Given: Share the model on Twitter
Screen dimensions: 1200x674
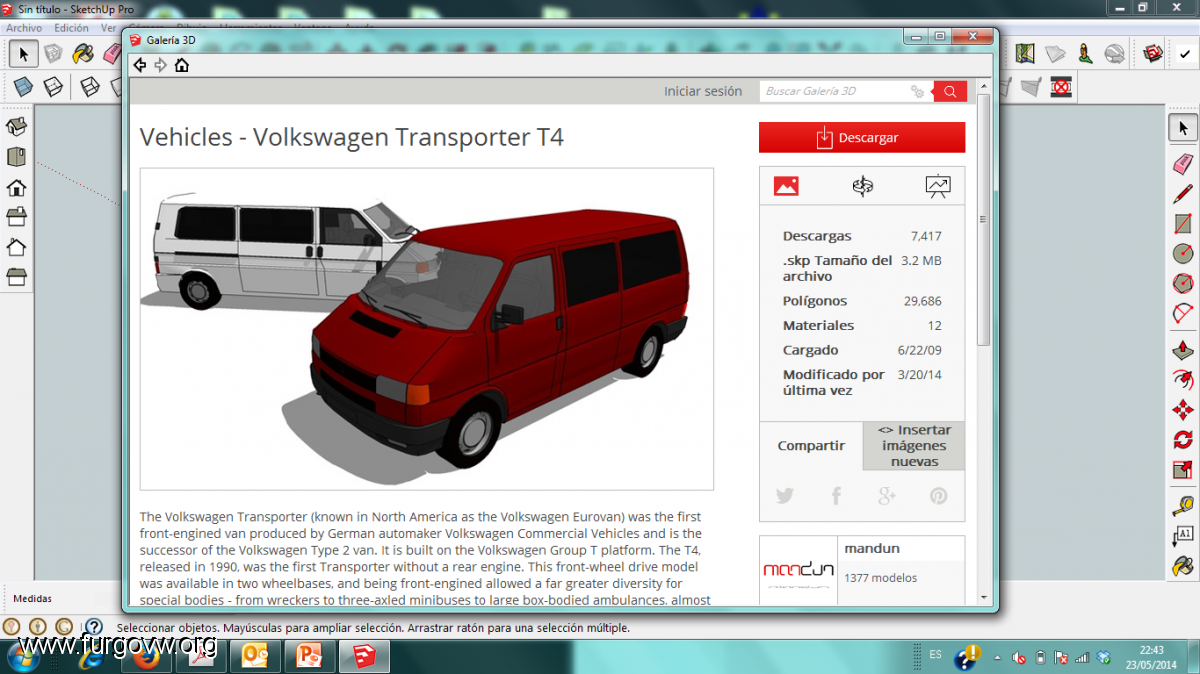Looking at the screenshot, I should click(784, 496).
